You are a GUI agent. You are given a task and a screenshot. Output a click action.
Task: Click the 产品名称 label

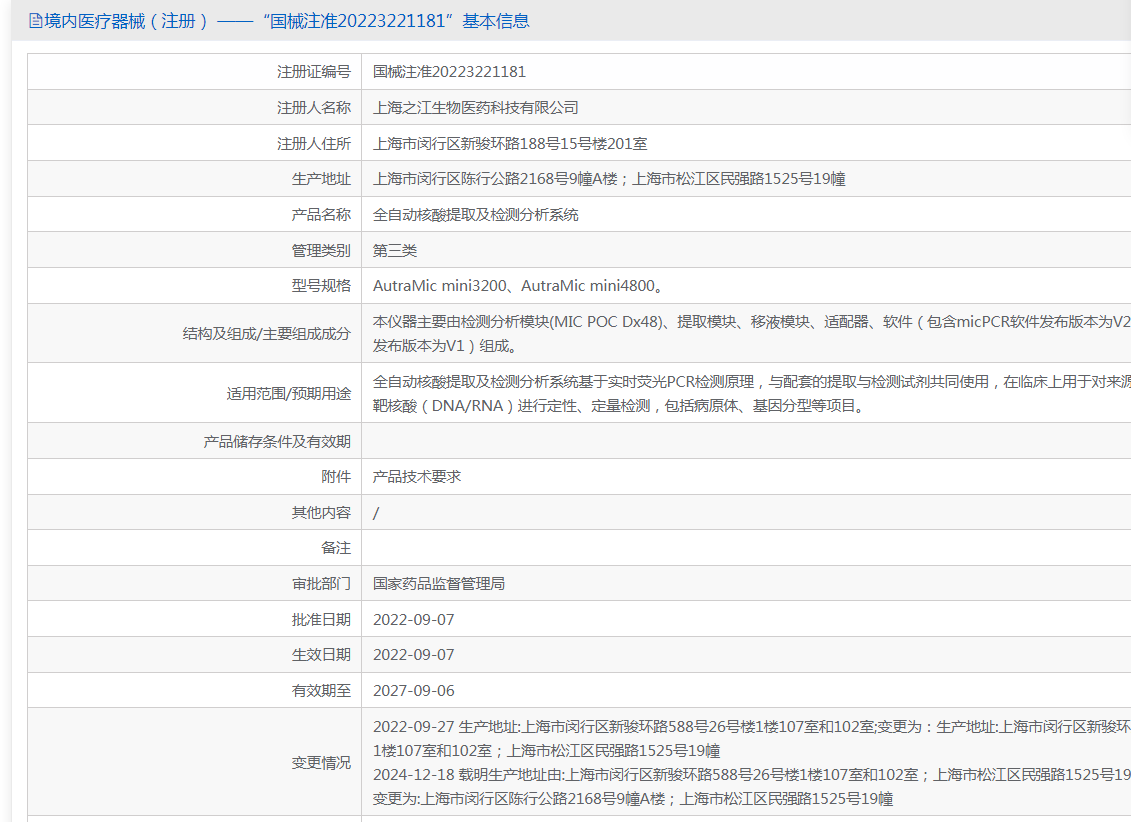pos(321,215)
